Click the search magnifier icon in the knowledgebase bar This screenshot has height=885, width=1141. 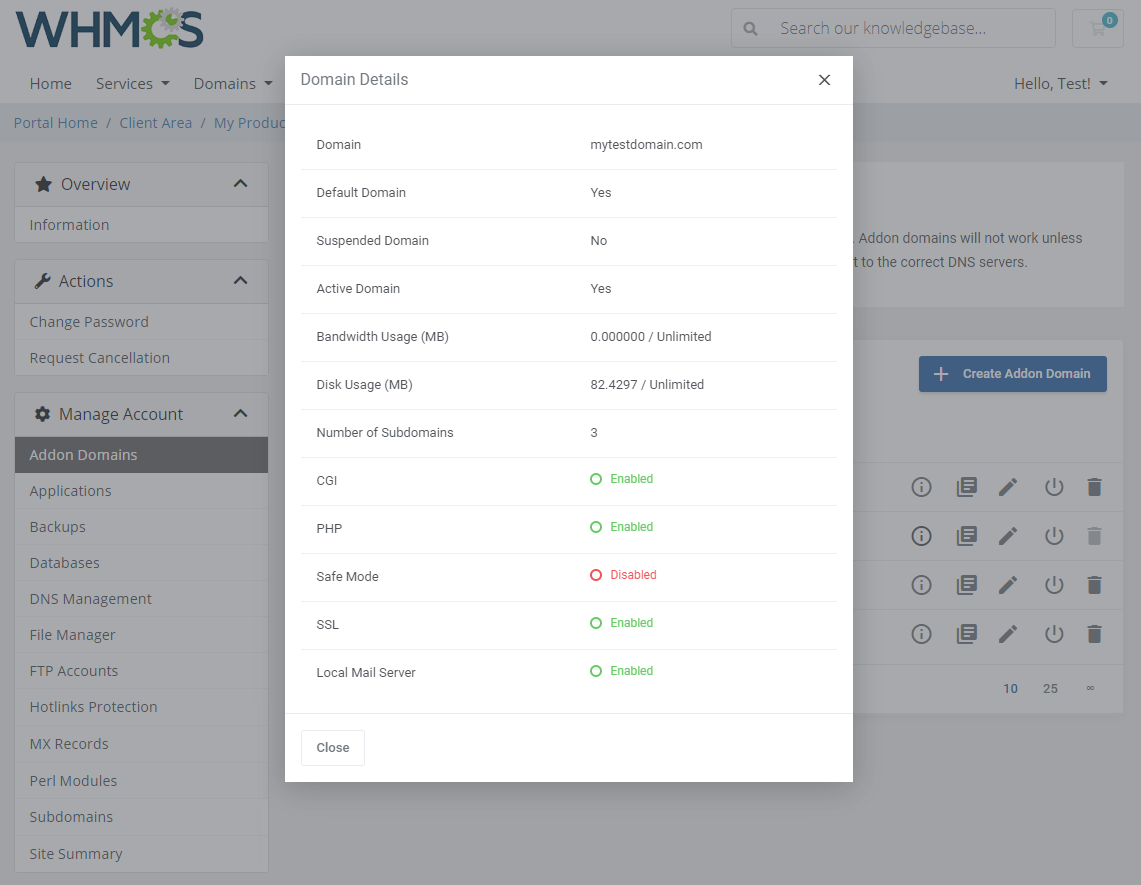pos(750,28)
